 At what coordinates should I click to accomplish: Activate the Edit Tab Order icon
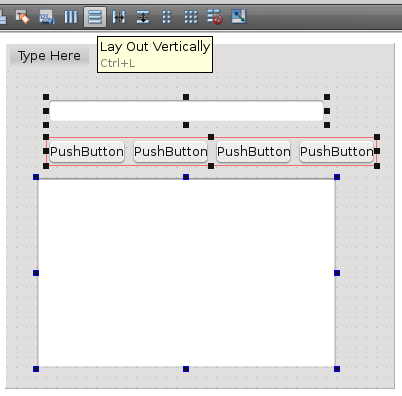coord(47,17)
